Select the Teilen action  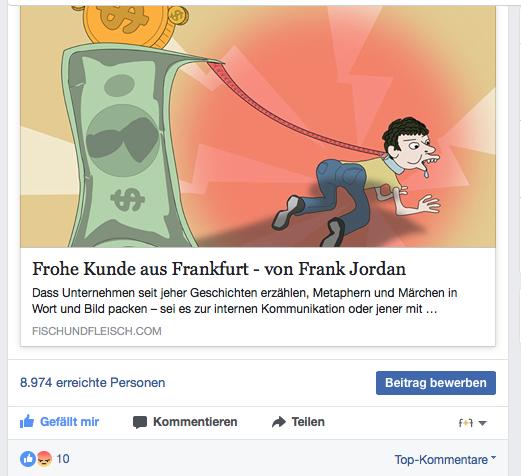[x=298, y=422]
